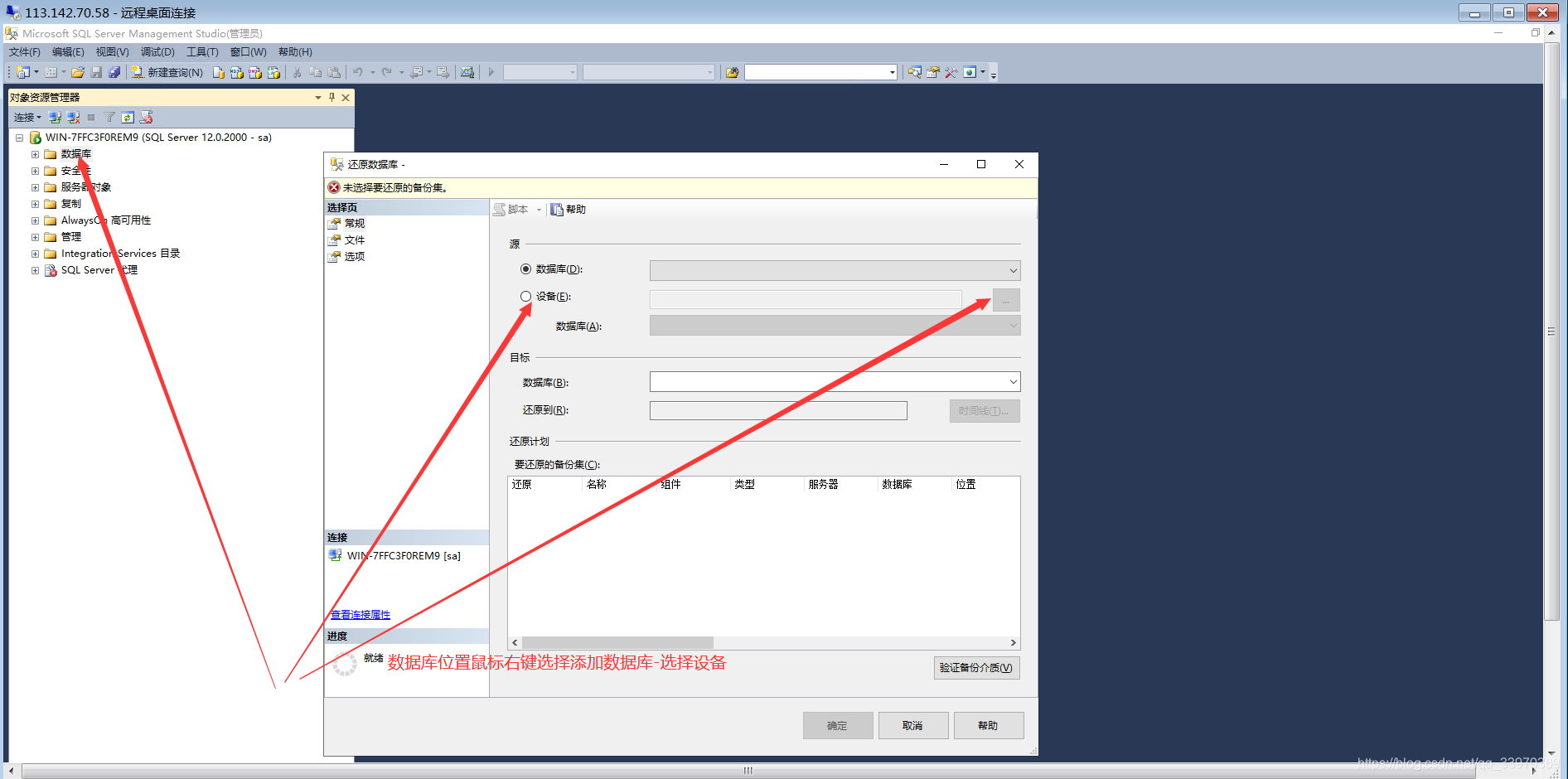Click the XMLA query icon
The image size is (1568, 779).
click(x=273, y=72)
